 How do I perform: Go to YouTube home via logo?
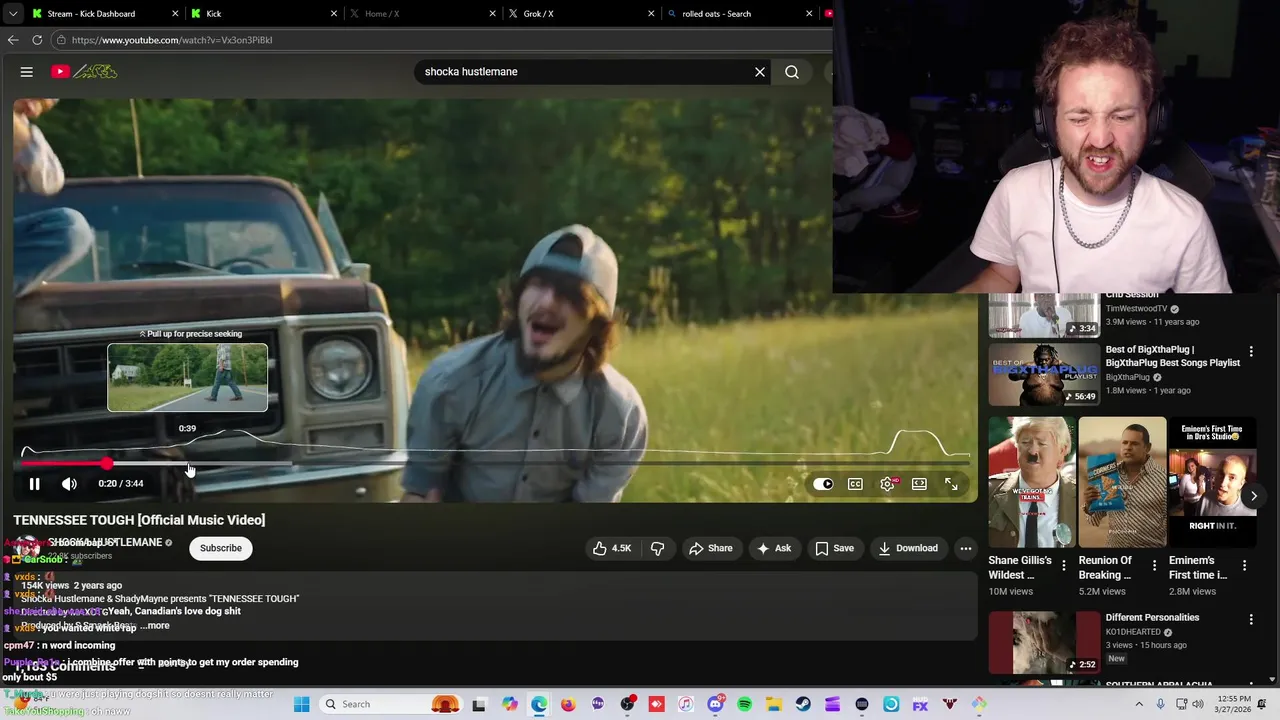point(85,72)
